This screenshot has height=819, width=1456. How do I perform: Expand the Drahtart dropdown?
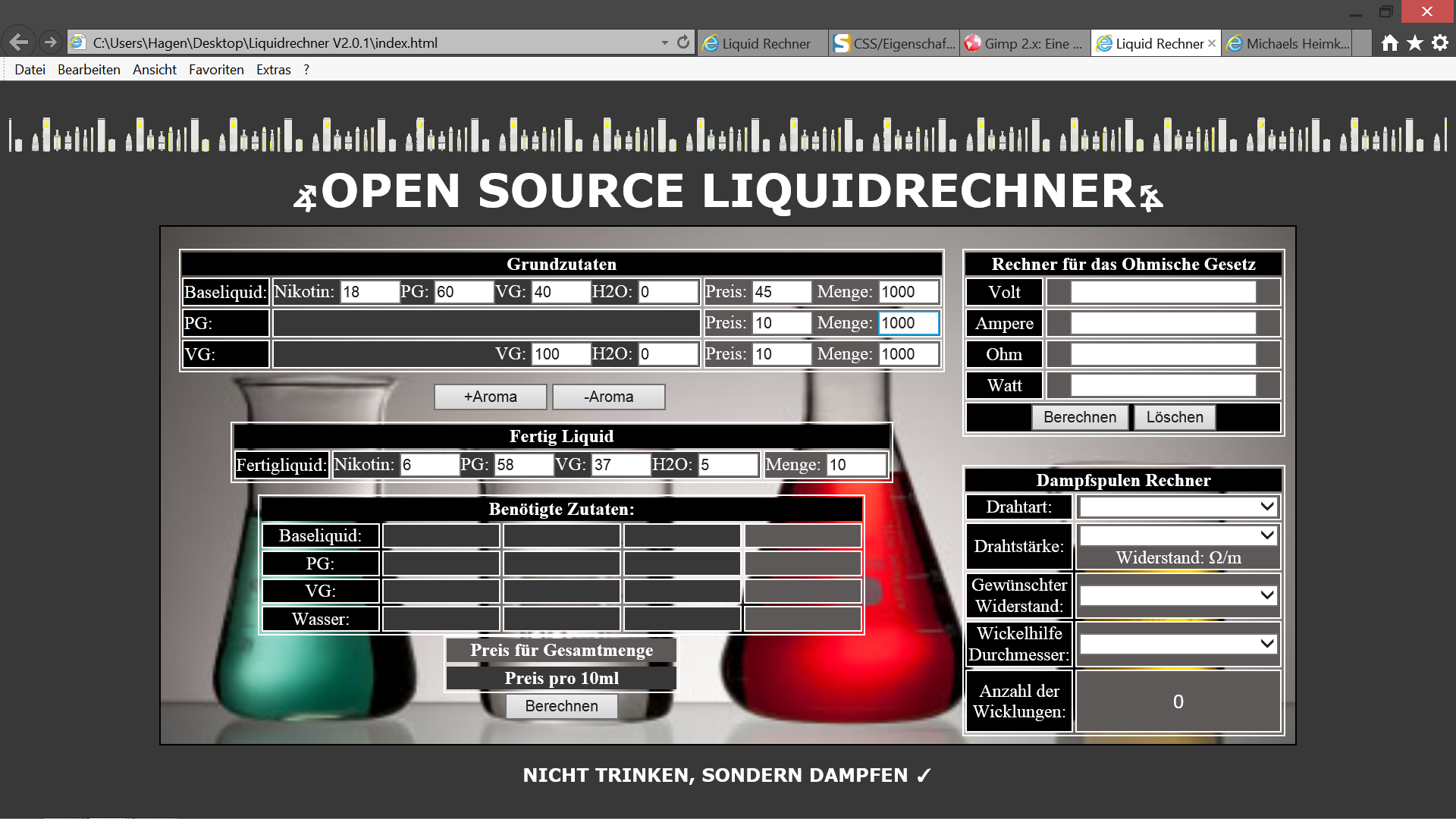click(x=1178, y=507)
